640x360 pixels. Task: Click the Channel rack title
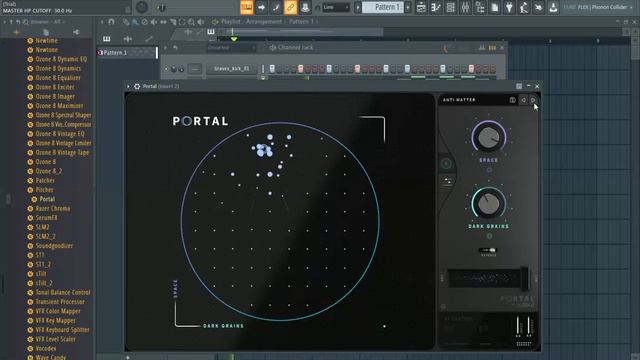pos(296,47)
